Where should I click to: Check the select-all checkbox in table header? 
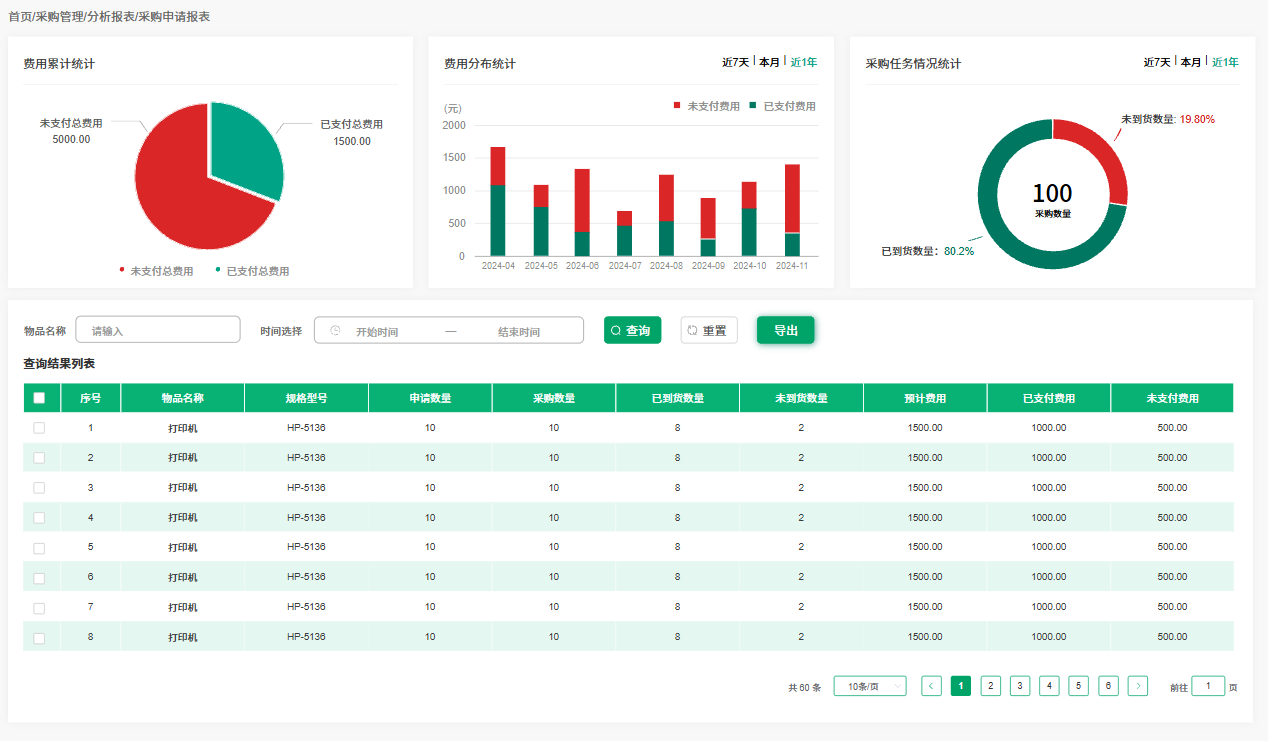[40, 398]
